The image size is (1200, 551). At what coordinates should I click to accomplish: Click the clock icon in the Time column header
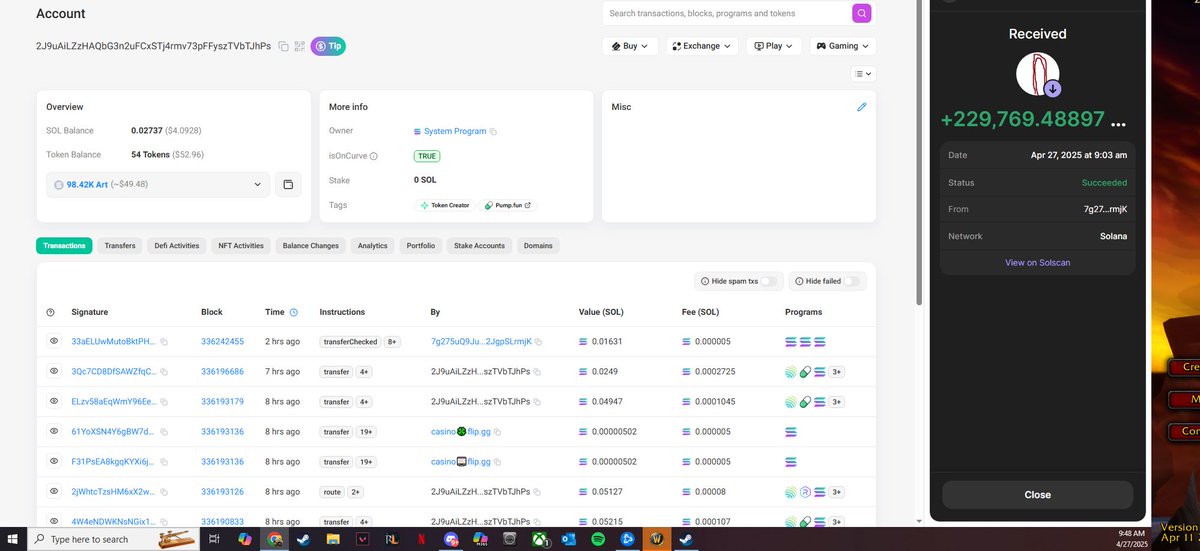(293, 312)
